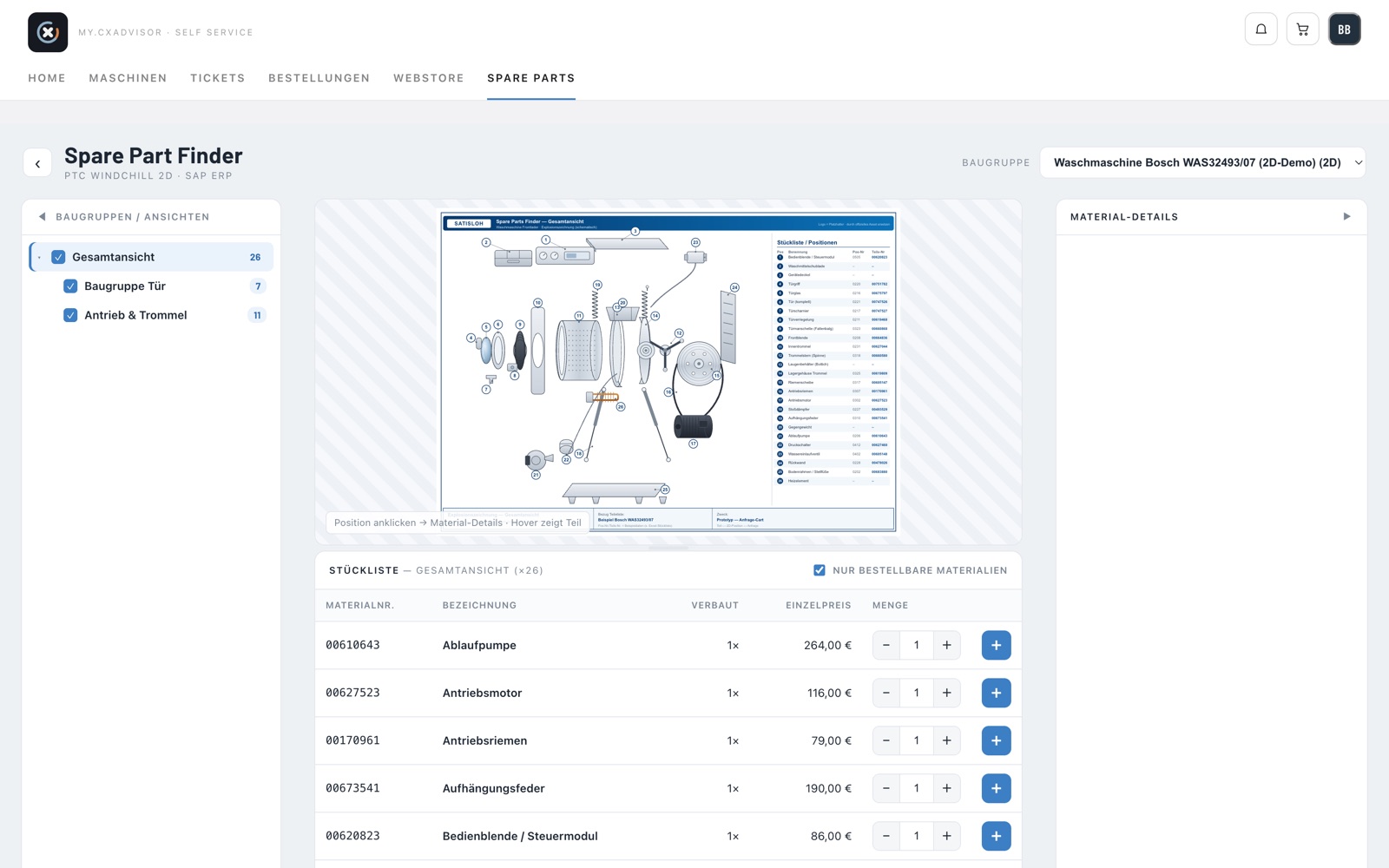Increase quantity for Aufhängungsfeder
The image size is (1389, 868).
click(x=946, y=788)
